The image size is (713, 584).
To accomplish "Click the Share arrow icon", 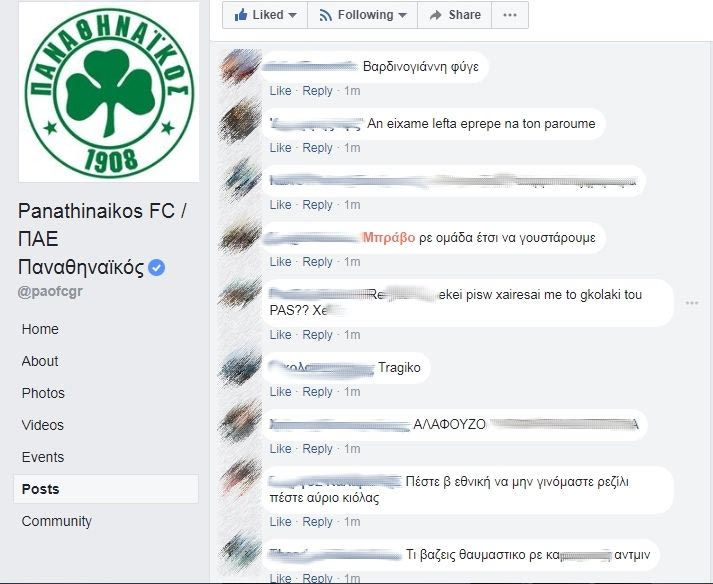I will pos(436,15).
